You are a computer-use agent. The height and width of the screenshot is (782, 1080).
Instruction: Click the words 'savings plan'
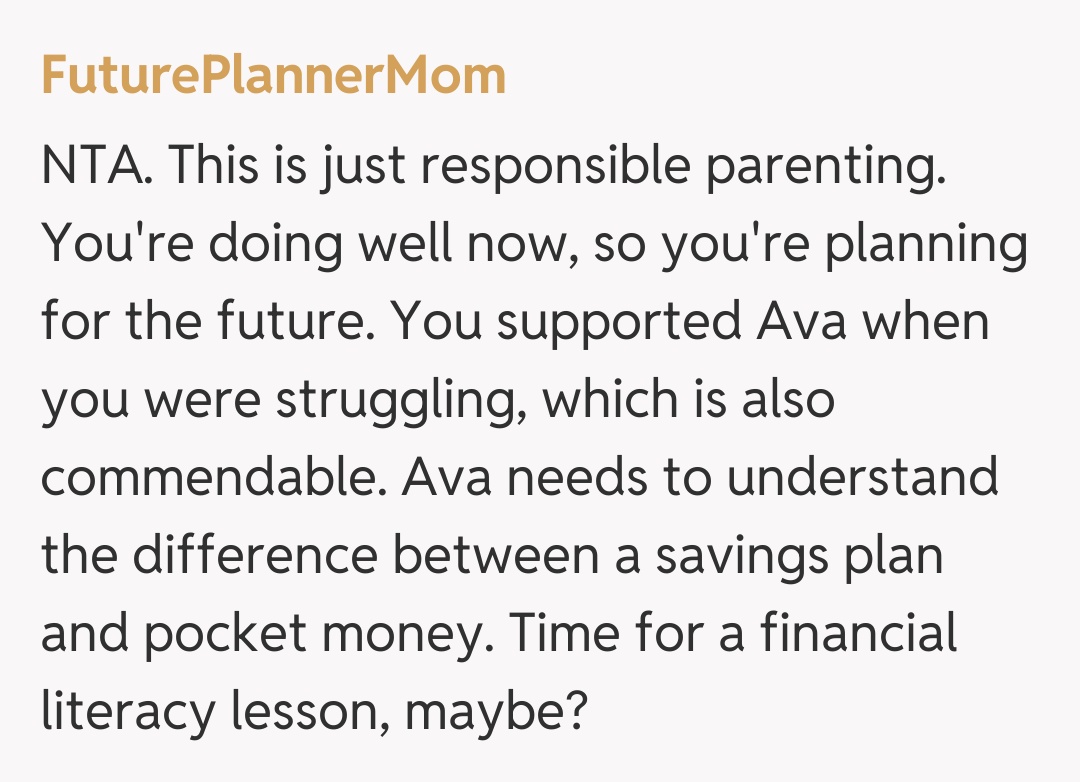pyautogui.click(x=799, y=556)
